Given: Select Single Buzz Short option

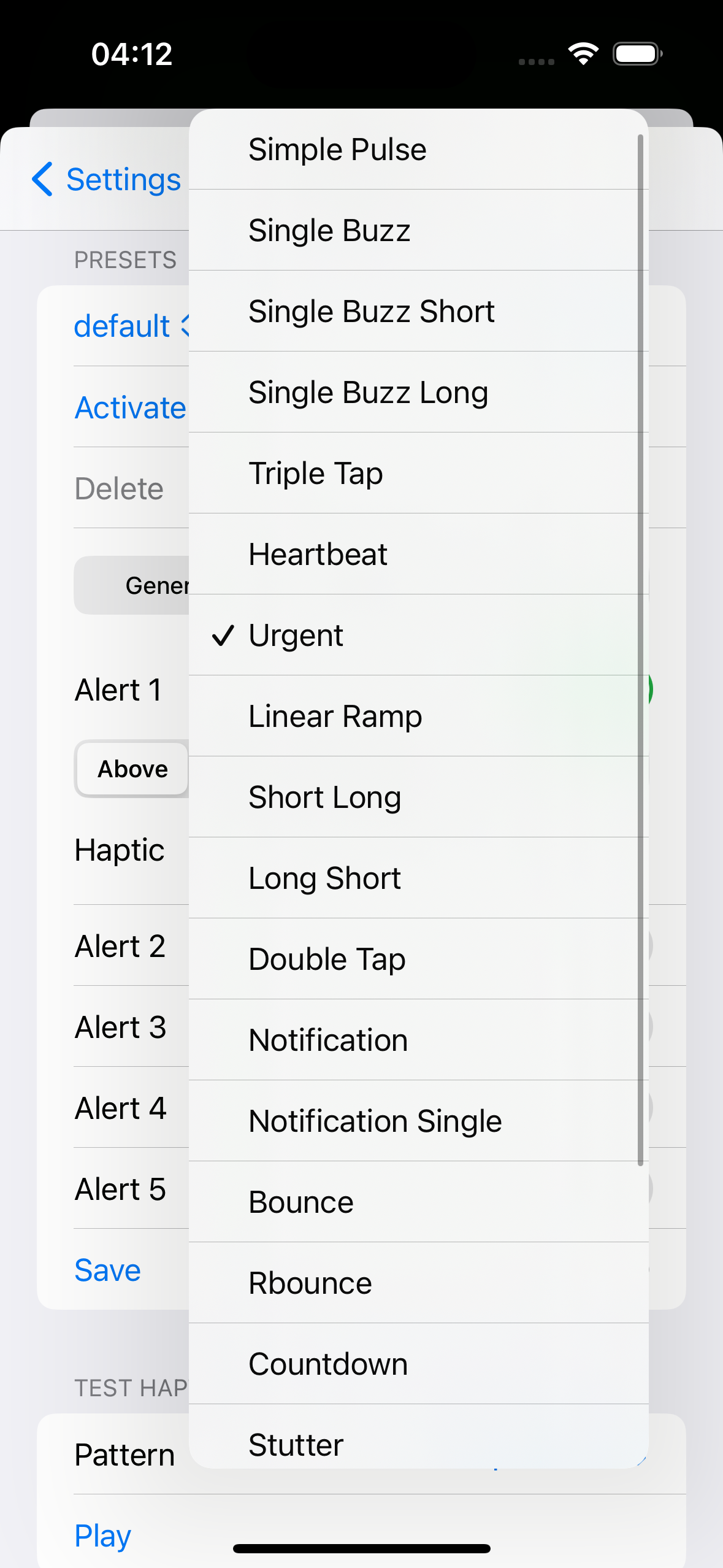Looking at the screenshot, I should [x=371, y=312].
